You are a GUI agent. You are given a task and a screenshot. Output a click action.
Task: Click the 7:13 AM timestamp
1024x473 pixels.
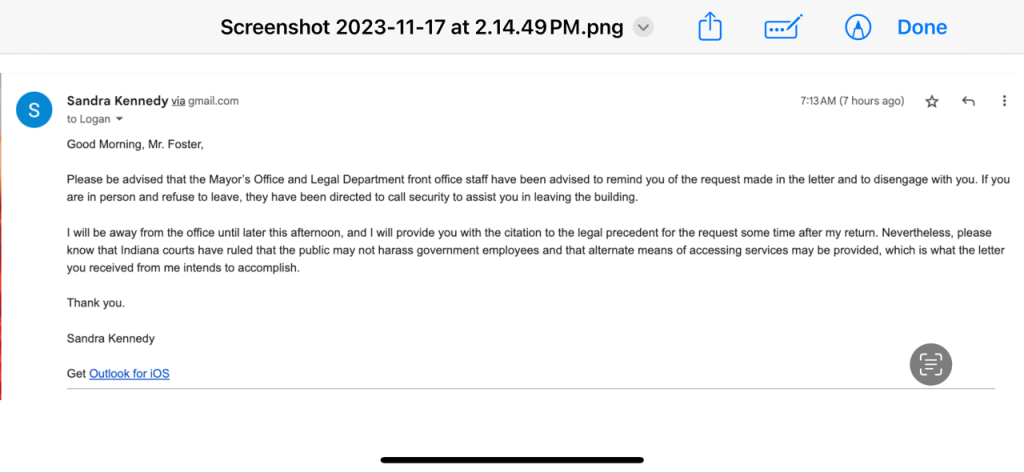click(852, 101)
